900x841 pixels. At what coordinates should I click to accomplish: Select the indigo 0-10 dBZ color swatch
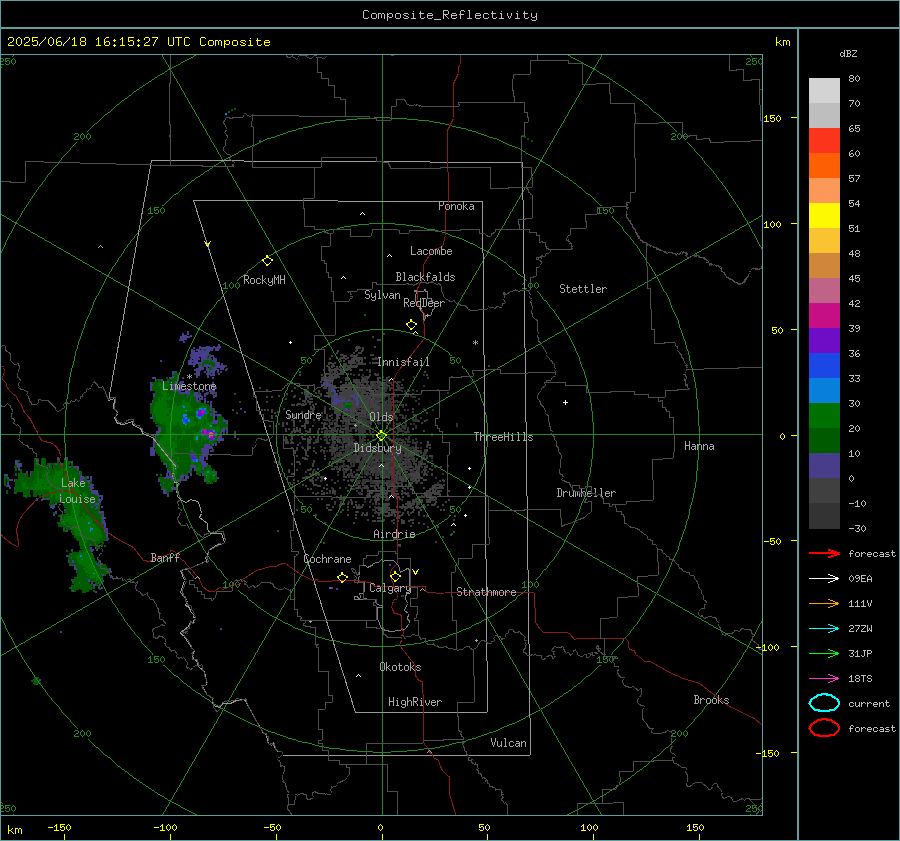coord(824,466)
